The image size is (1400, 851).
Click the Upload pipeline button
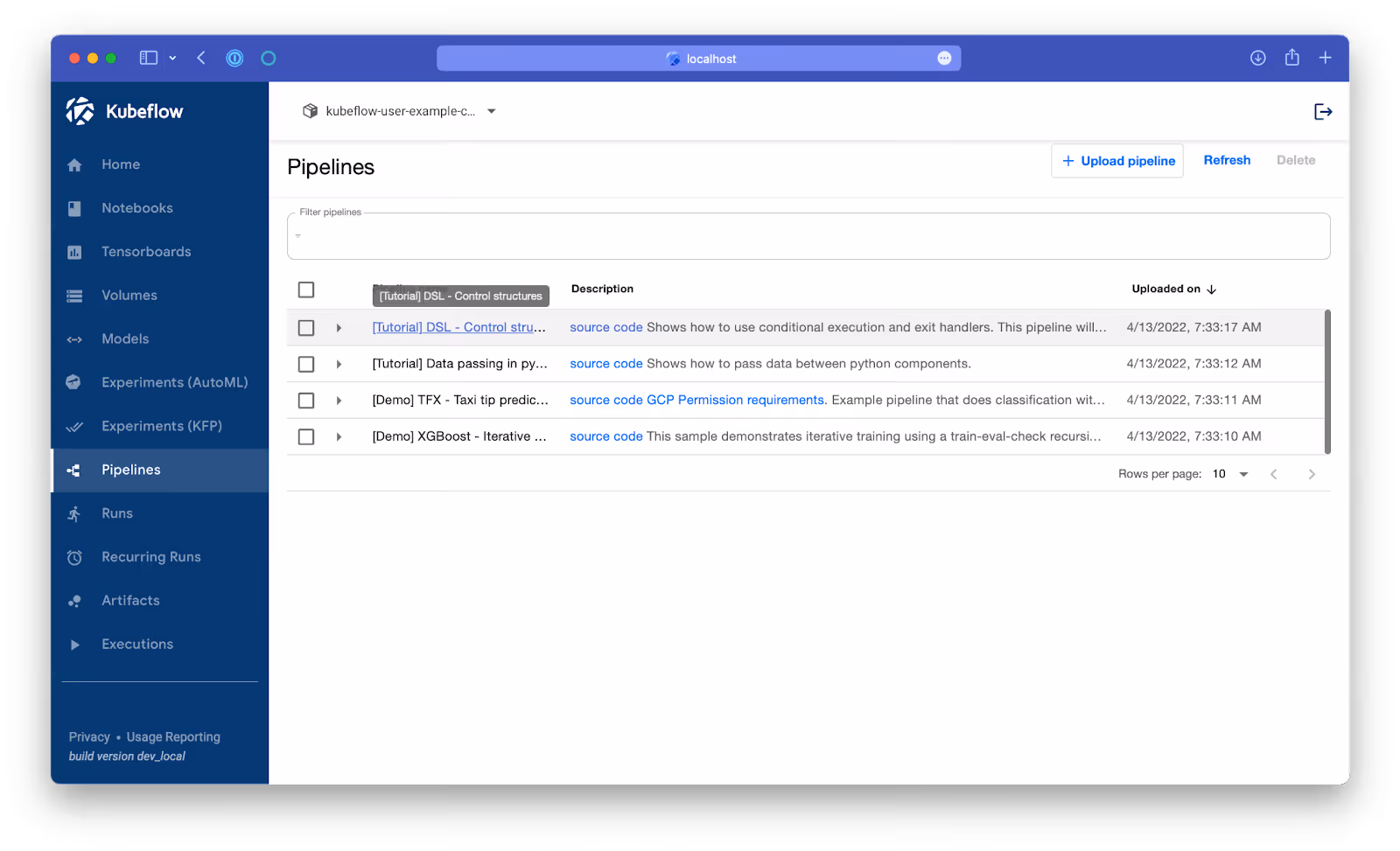coord(1117,161)
